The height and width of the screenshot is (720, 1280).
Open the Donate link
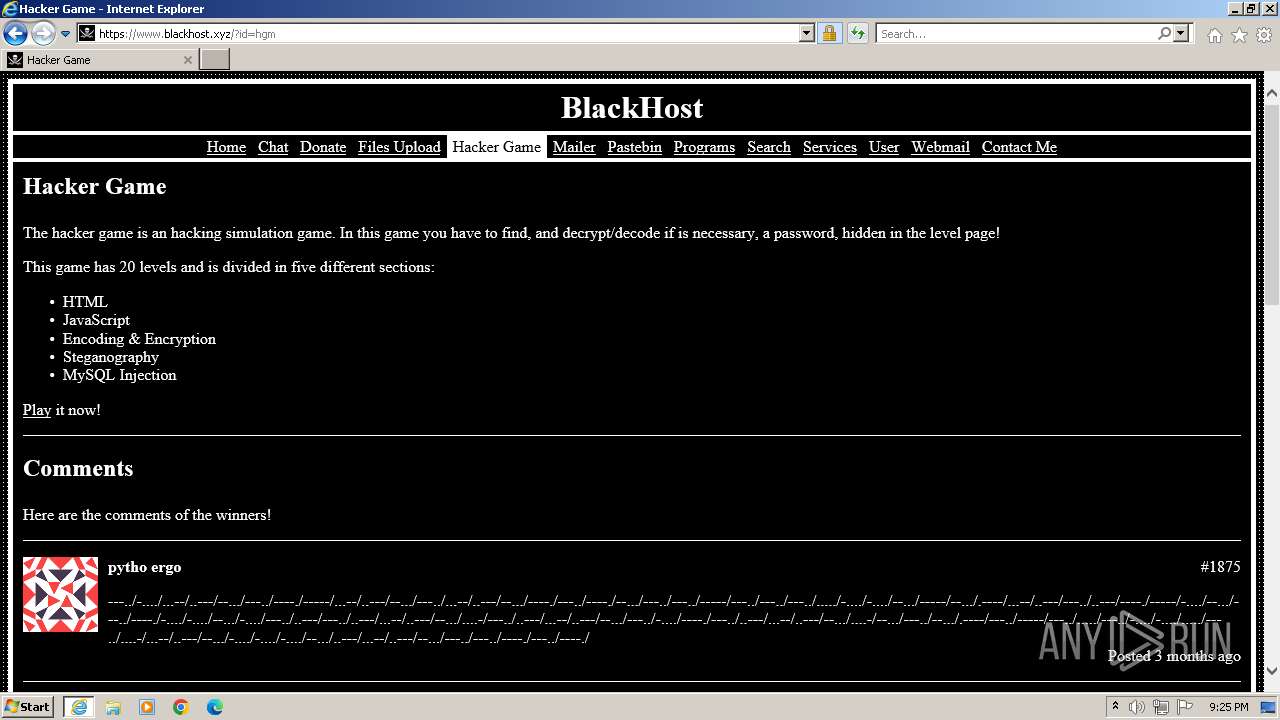tap(323, 147)
